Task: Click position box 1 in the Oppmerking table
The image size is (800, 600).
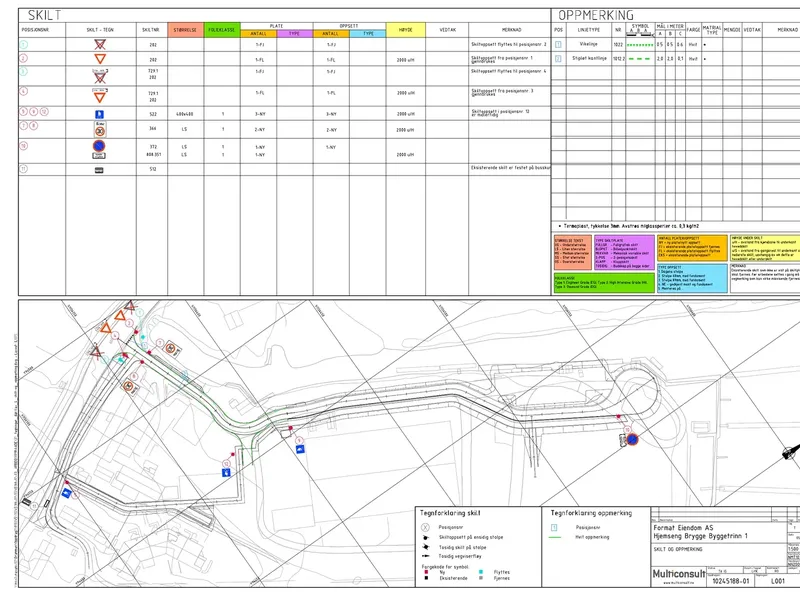Action: (x=558, y=44)
